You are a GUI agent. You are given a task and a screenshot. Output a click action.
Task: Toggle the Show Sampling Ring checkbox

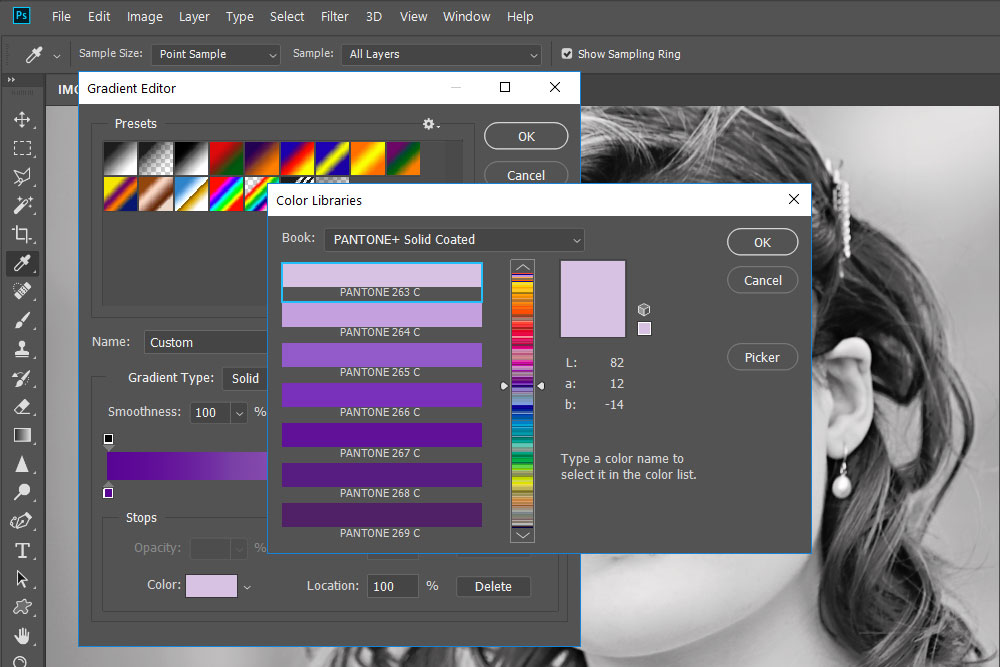click(x=567, y=54)
